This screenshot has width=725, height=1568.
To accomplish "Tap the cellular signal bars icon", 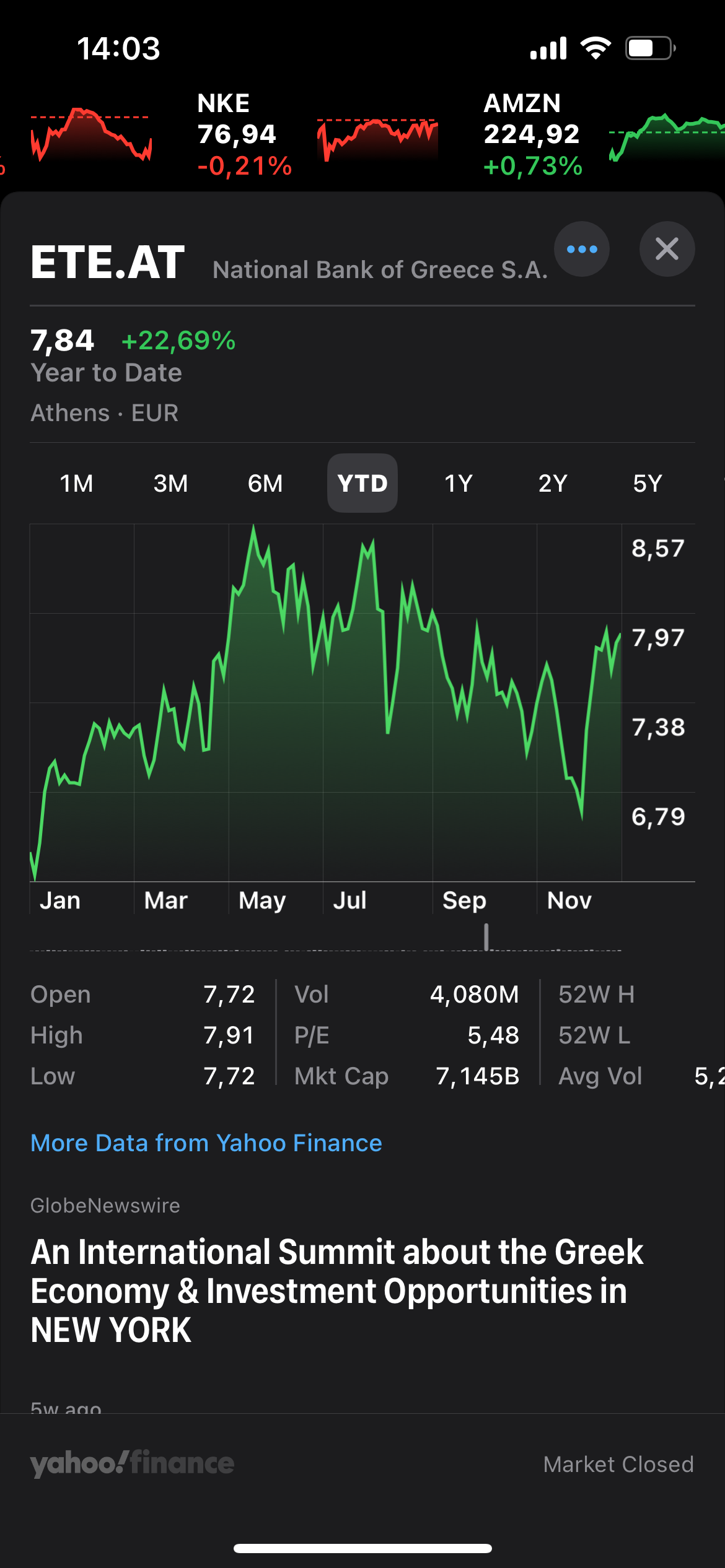I will 548,48.
